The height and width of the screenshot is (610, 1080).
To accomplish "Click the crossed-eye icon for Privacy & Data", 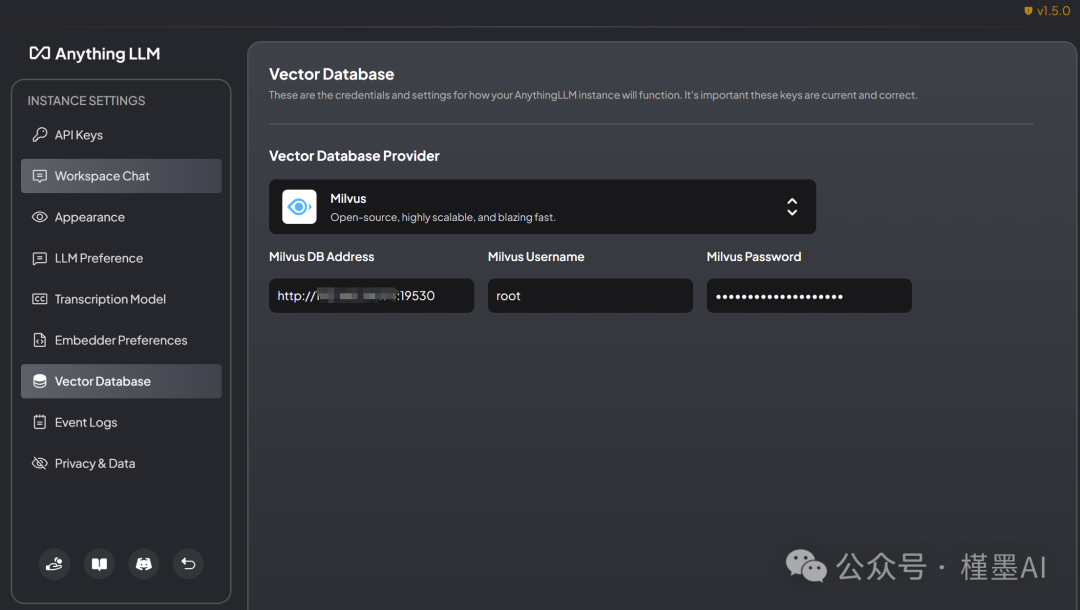I will [40, 463].
